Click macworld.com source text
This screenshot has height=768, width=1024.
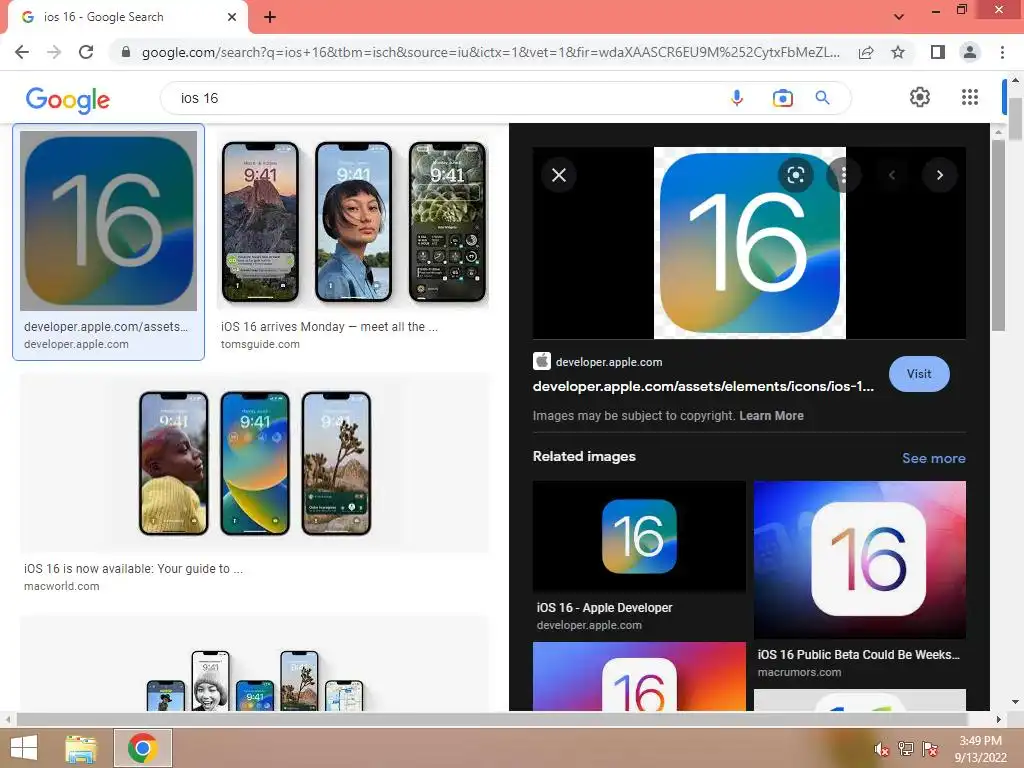click(61, 586)
